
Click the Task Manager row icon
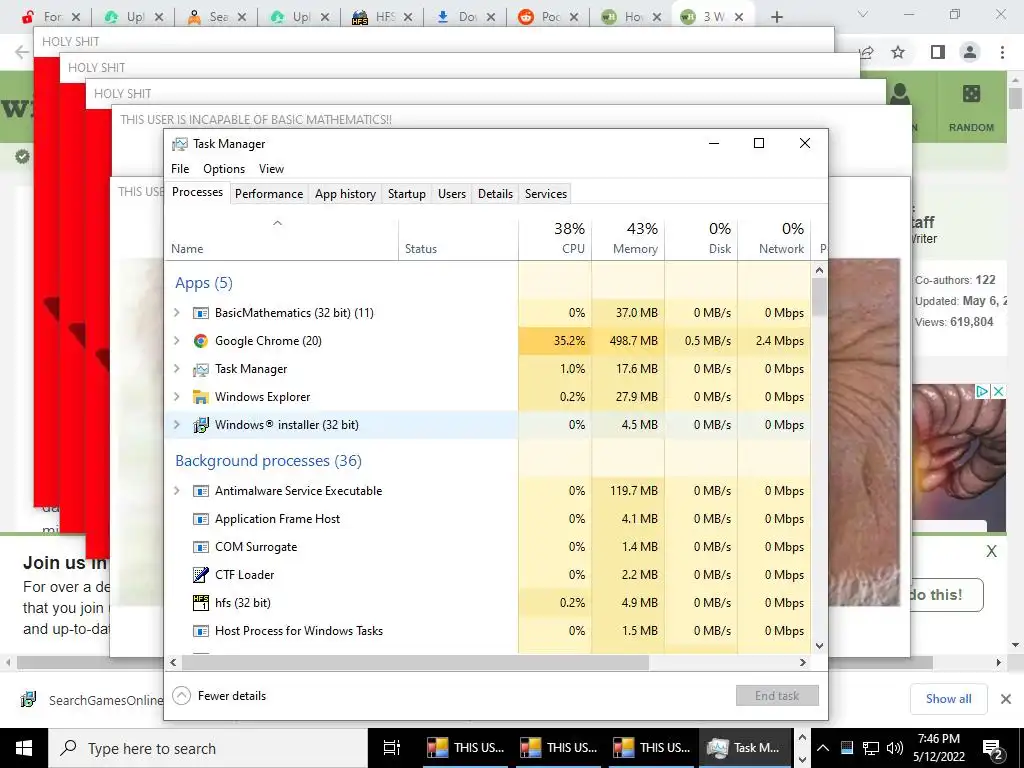[200, 369]
